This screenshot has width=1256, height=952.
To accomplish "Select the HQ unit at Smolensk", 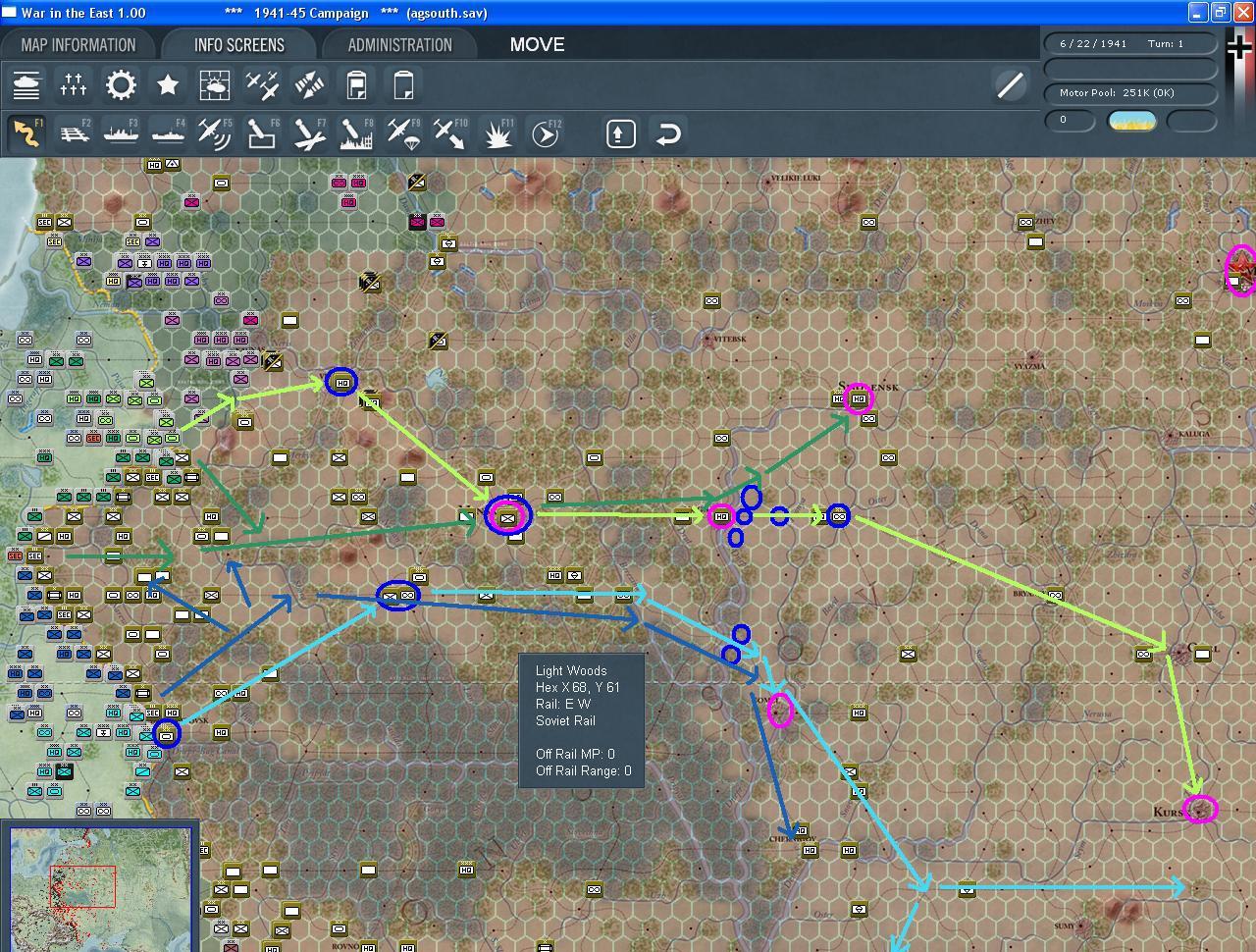I will [x=859, y=399].
